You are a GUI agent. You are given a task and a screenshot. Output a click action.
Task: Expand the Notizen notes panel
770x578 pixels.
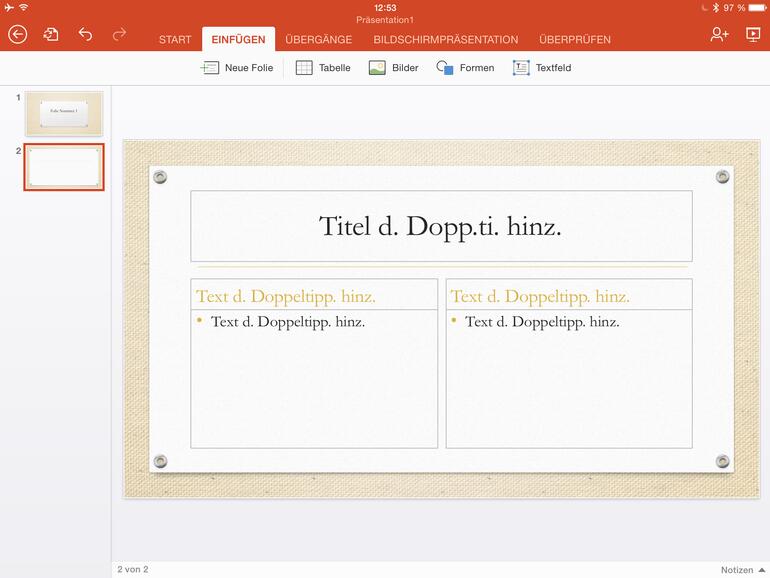741,570
